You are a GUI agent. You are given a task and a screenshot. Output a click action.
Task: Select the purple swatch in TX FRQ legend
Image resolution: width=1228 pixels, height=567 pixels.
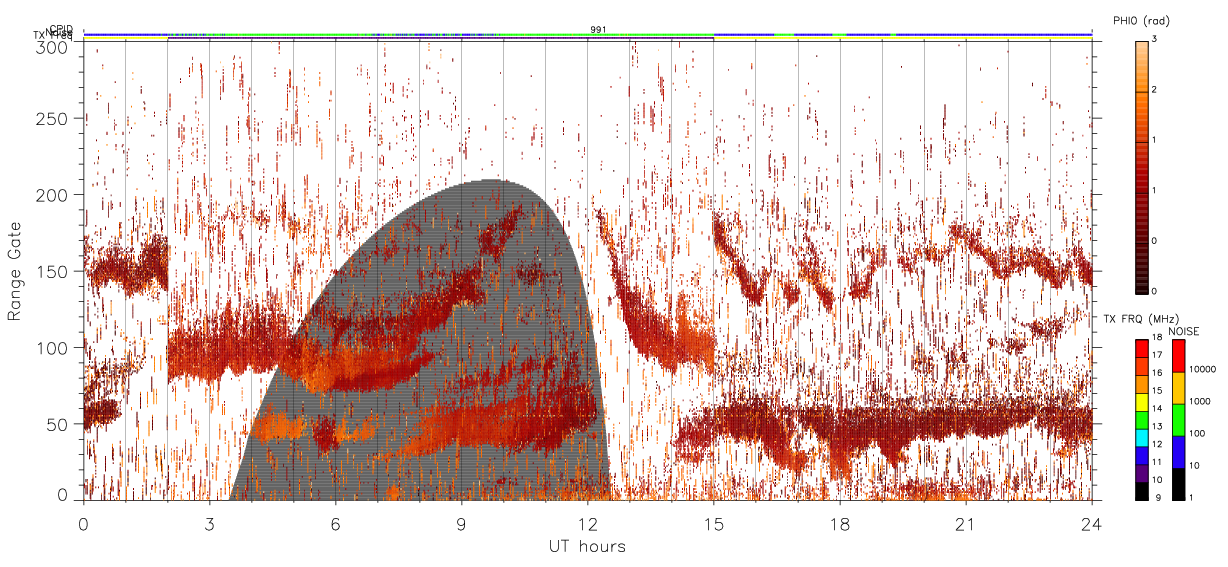(1142, 473)
